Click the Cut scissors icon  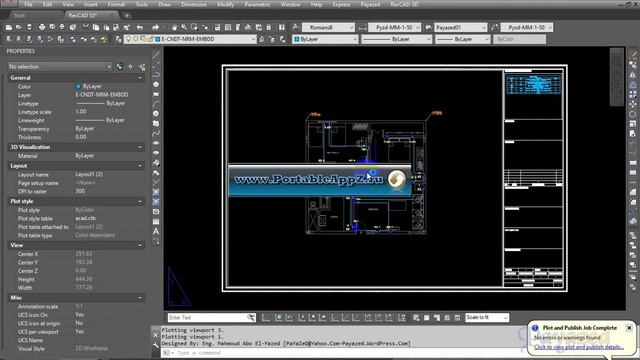tap(86, 27)
